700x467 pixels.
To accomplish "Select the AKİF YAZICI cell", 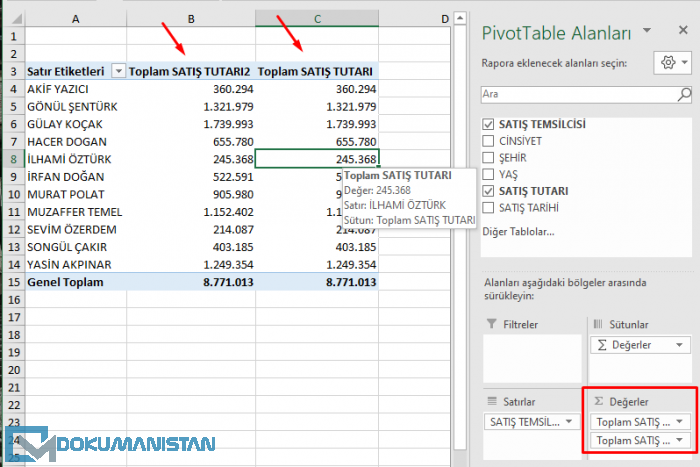I will [76, 89].
